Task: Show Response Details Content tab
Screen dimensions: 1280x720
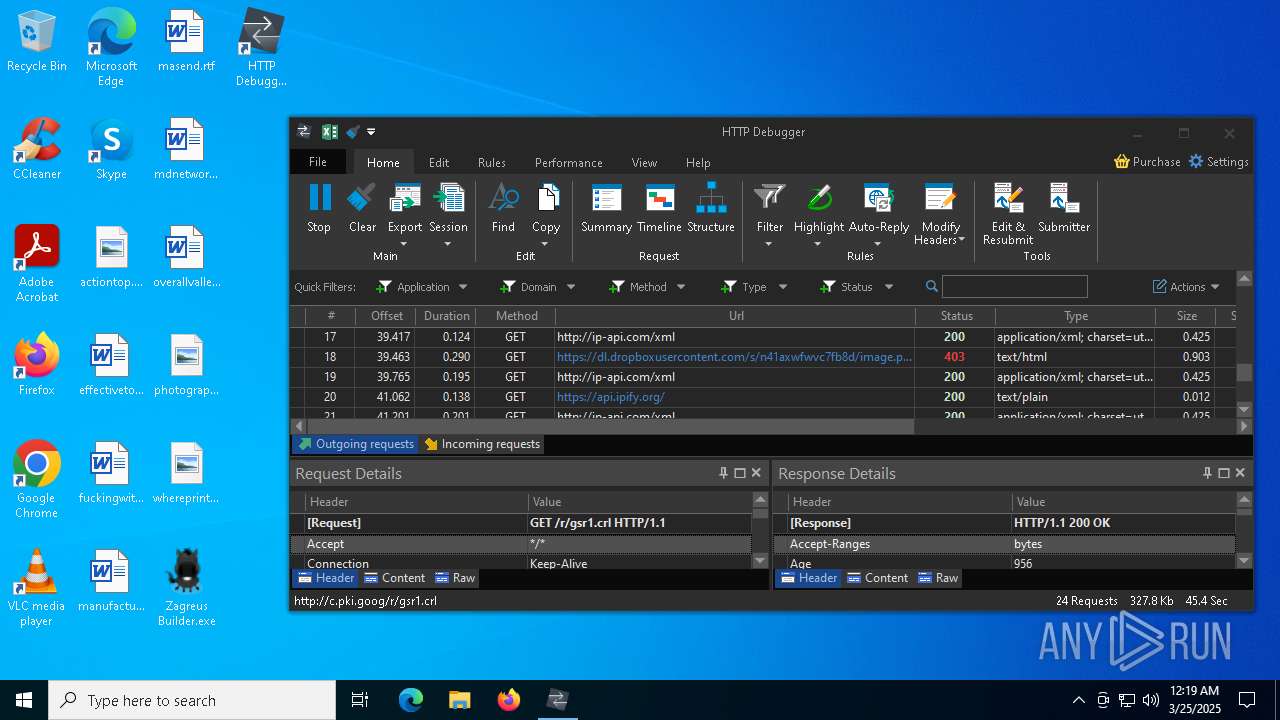Action: point(877,578)
